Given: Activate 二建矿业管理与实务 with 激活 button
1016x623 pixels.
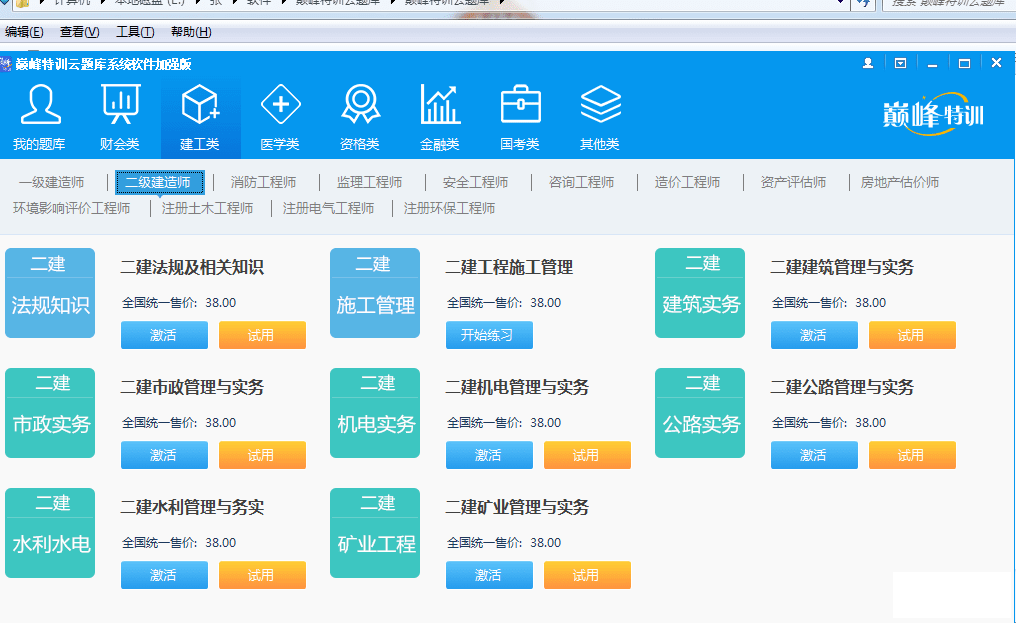Looking at the screenshot, I should pyautogui.click(x=489, y=575).
